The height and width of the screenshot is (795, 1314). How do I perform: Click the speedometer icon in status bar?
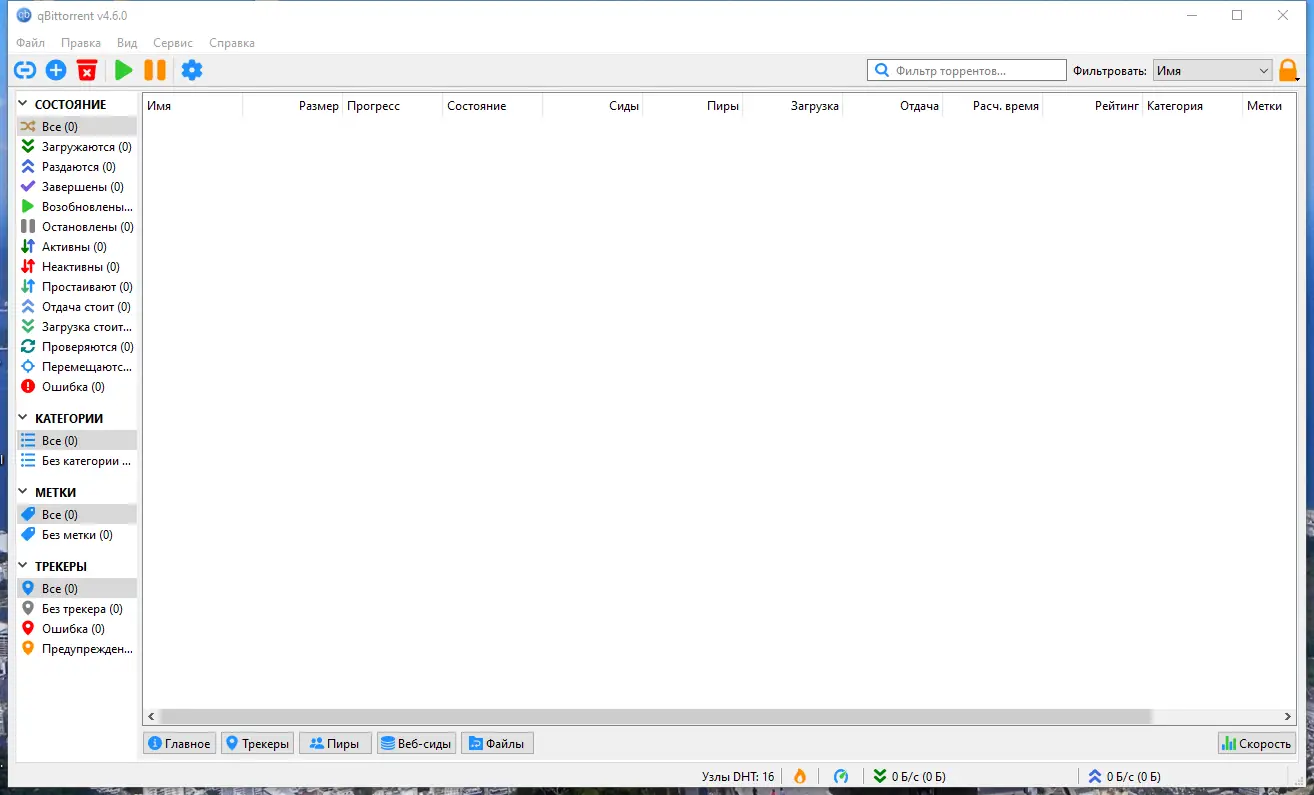pos(841,776)
